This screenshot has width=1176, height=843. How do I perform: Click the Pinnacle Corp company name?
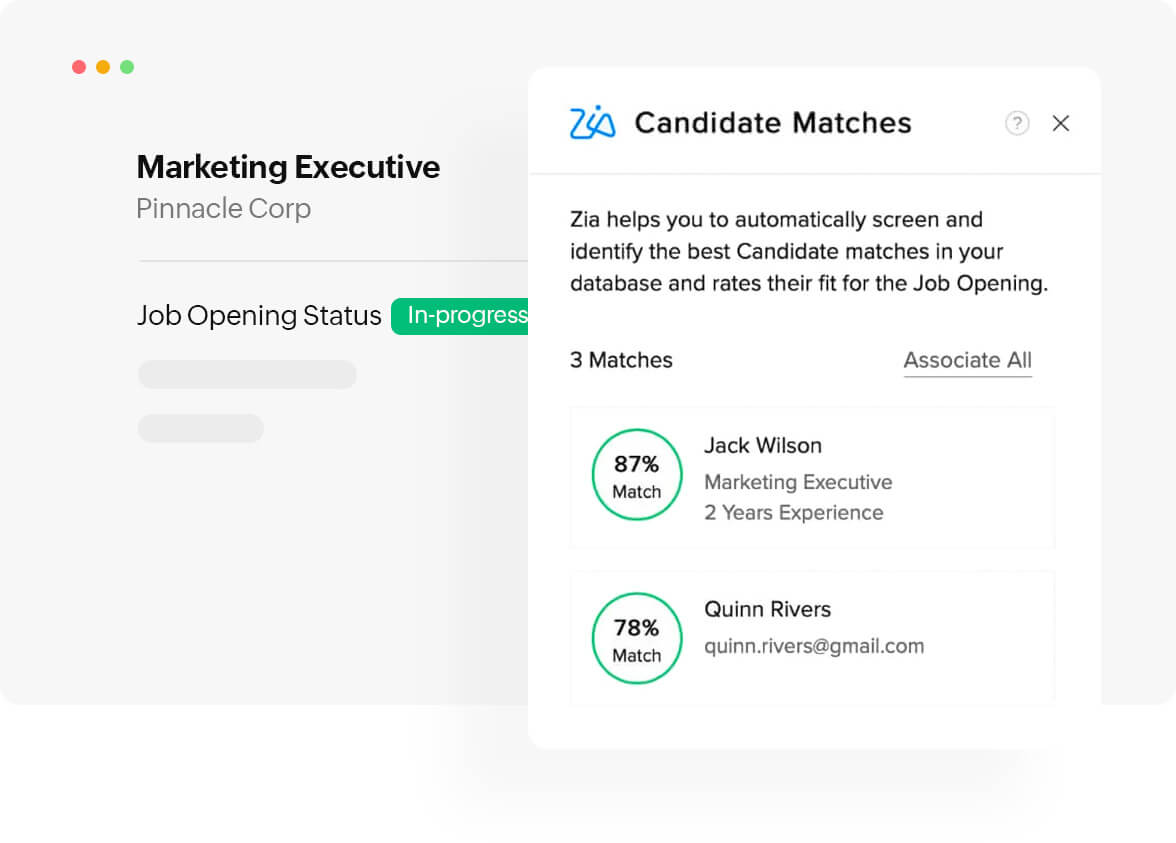click(x=223, y=208)
